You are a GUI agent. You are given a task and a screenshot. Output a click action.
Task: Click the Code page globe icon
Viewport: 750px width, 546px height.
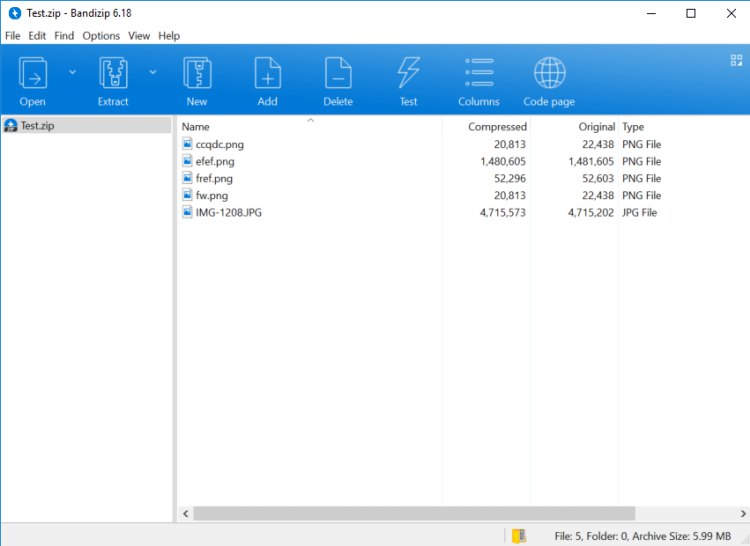[549, 75]
